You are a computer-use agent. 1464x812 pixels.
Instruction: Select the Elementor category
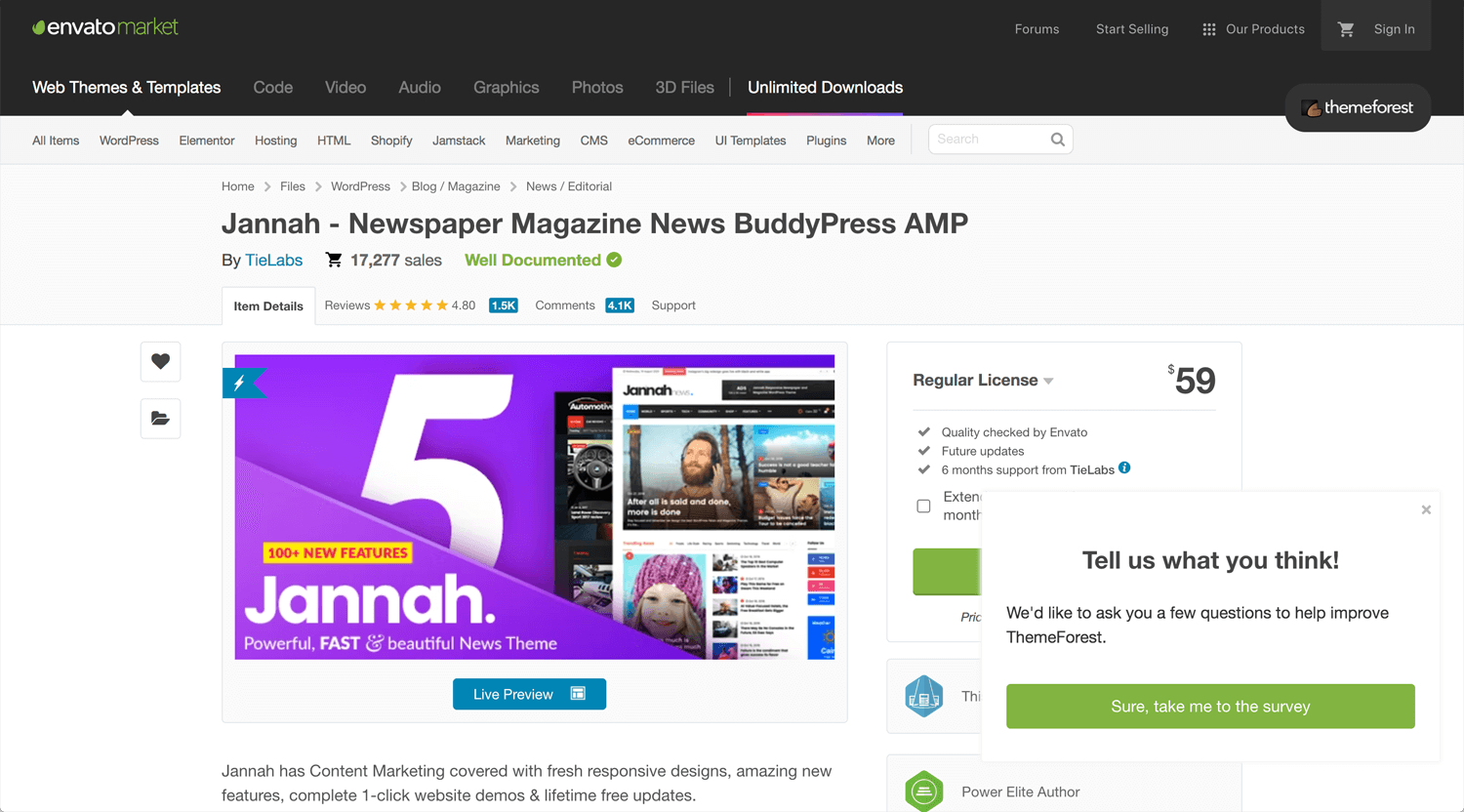(x=207, y=141)
